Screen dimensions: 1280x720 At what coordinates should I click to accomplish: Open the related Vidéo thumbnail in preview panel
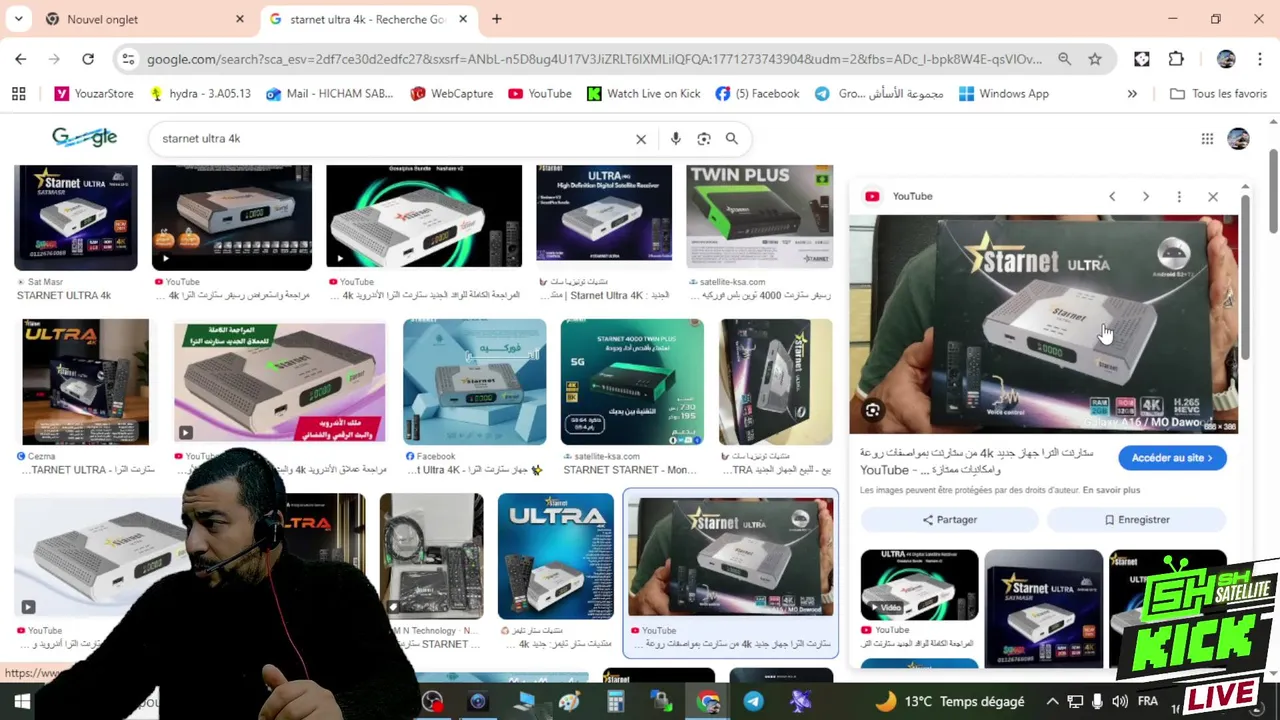click(920, 585)
